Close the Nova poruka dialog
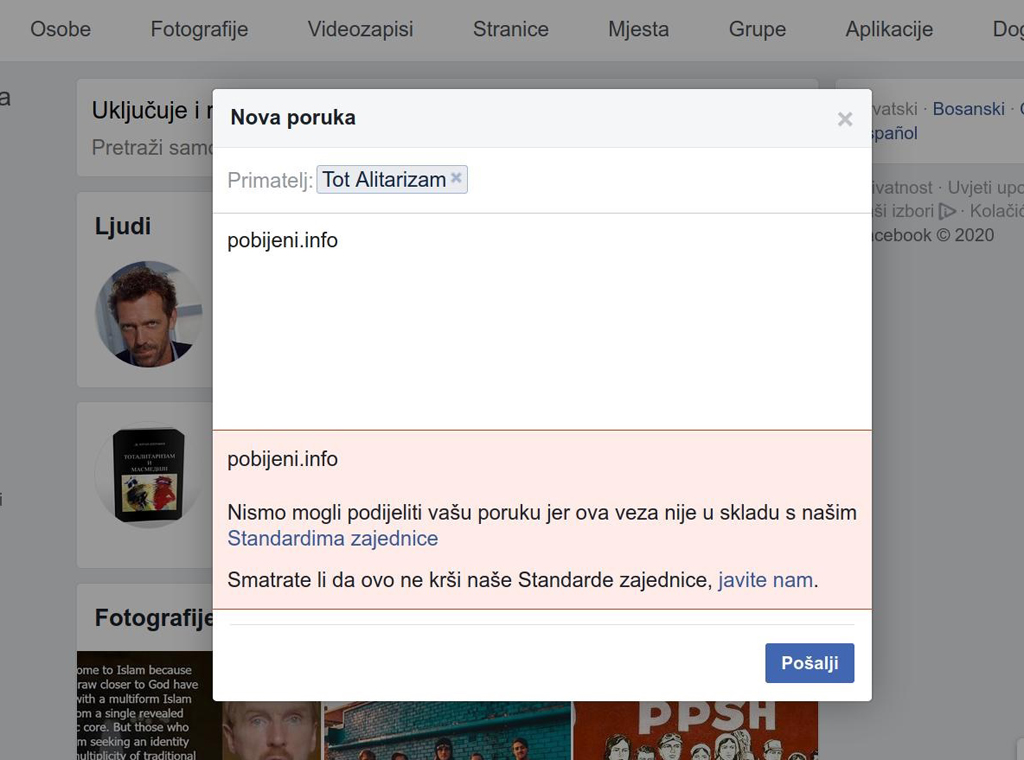 click(x=845, y=119)
